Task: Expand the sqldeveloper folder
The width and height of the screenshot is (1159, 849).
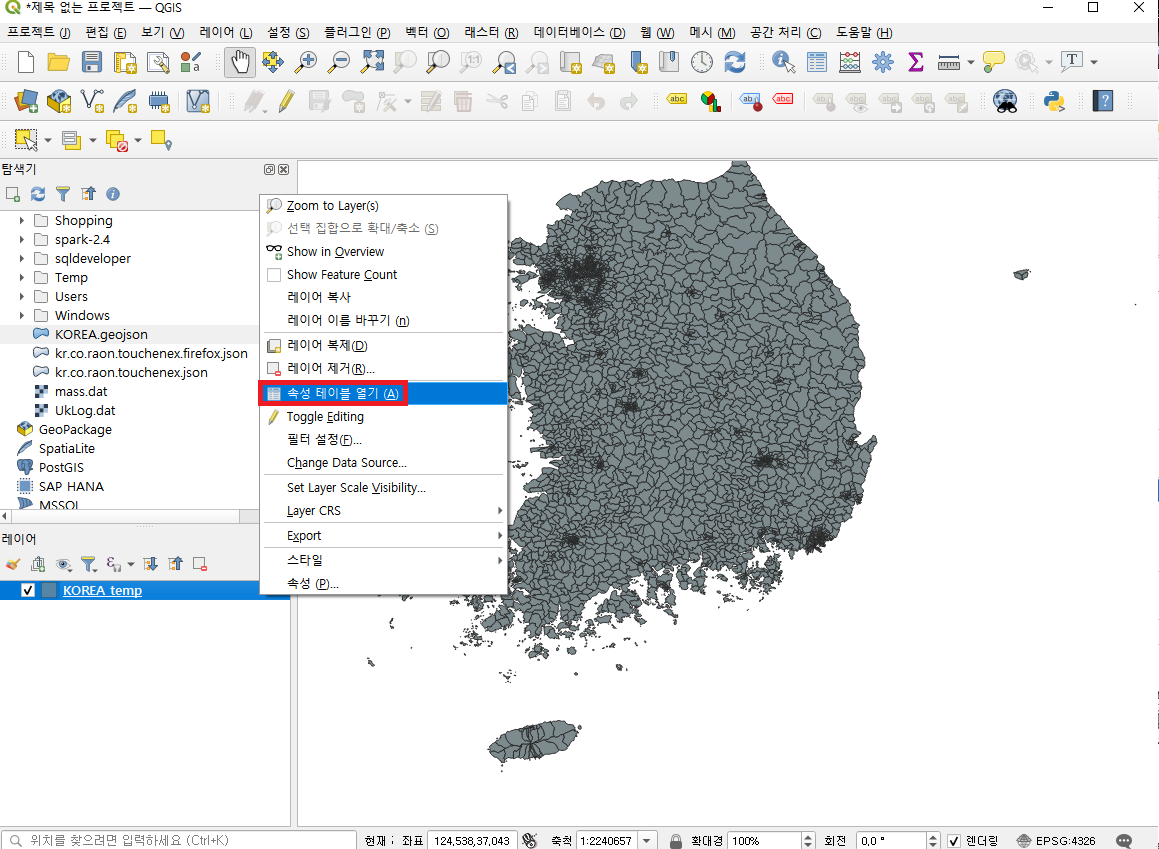Action: coord(21,259)
